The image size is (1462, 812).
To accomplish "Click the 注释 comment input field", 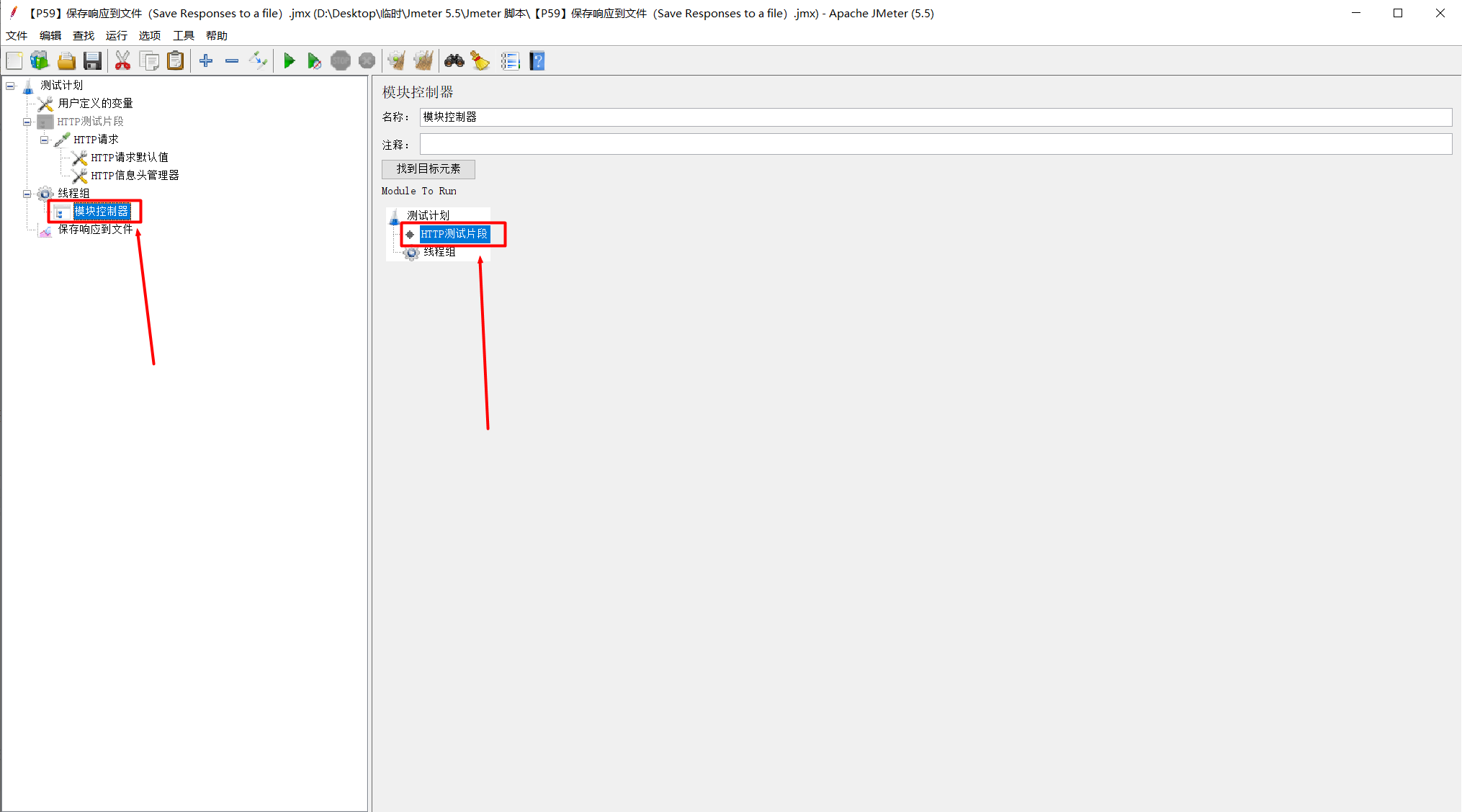I will coord(935,145).
